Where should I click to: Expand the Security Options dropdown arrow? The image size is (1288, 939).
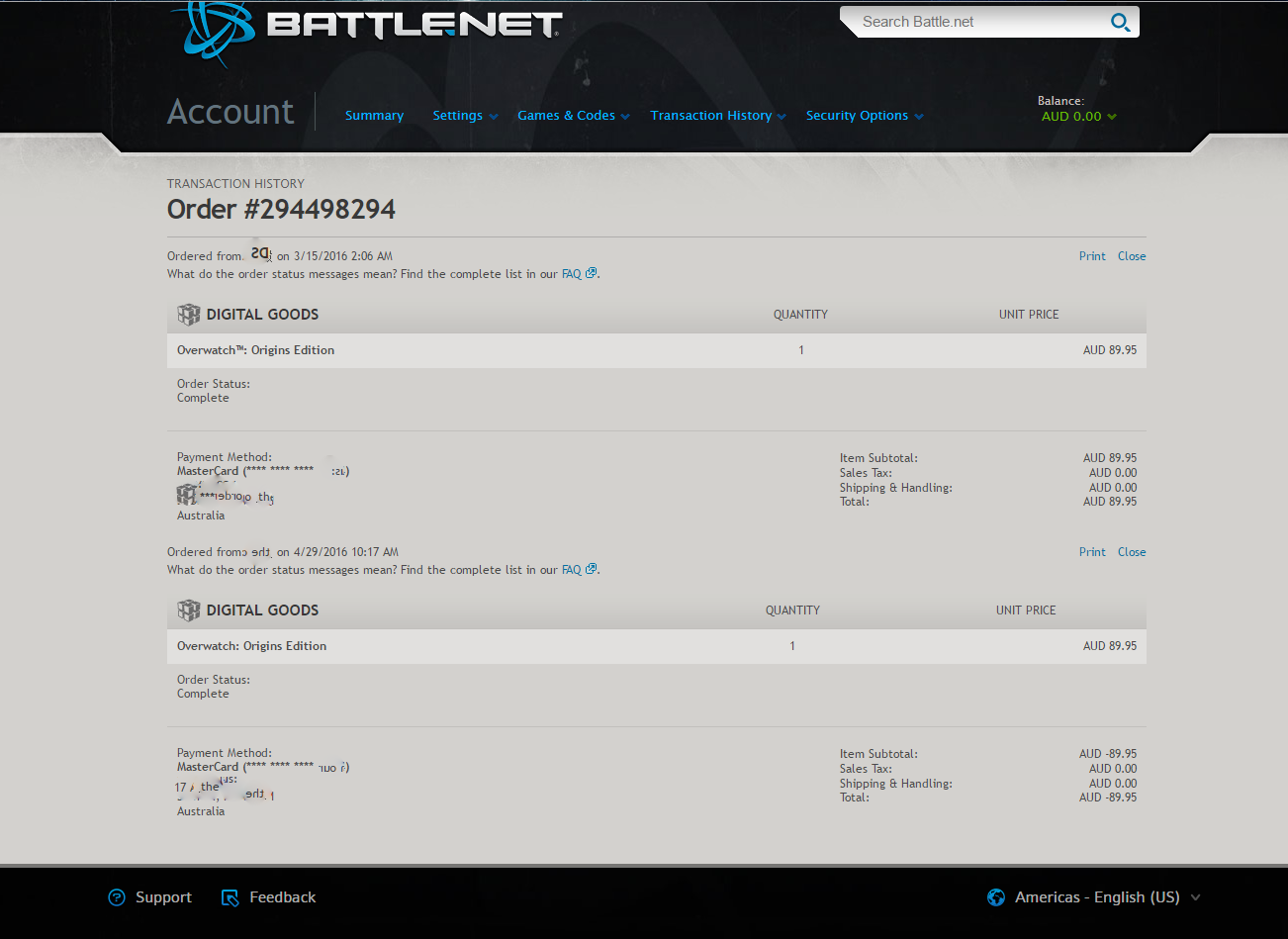919,117
